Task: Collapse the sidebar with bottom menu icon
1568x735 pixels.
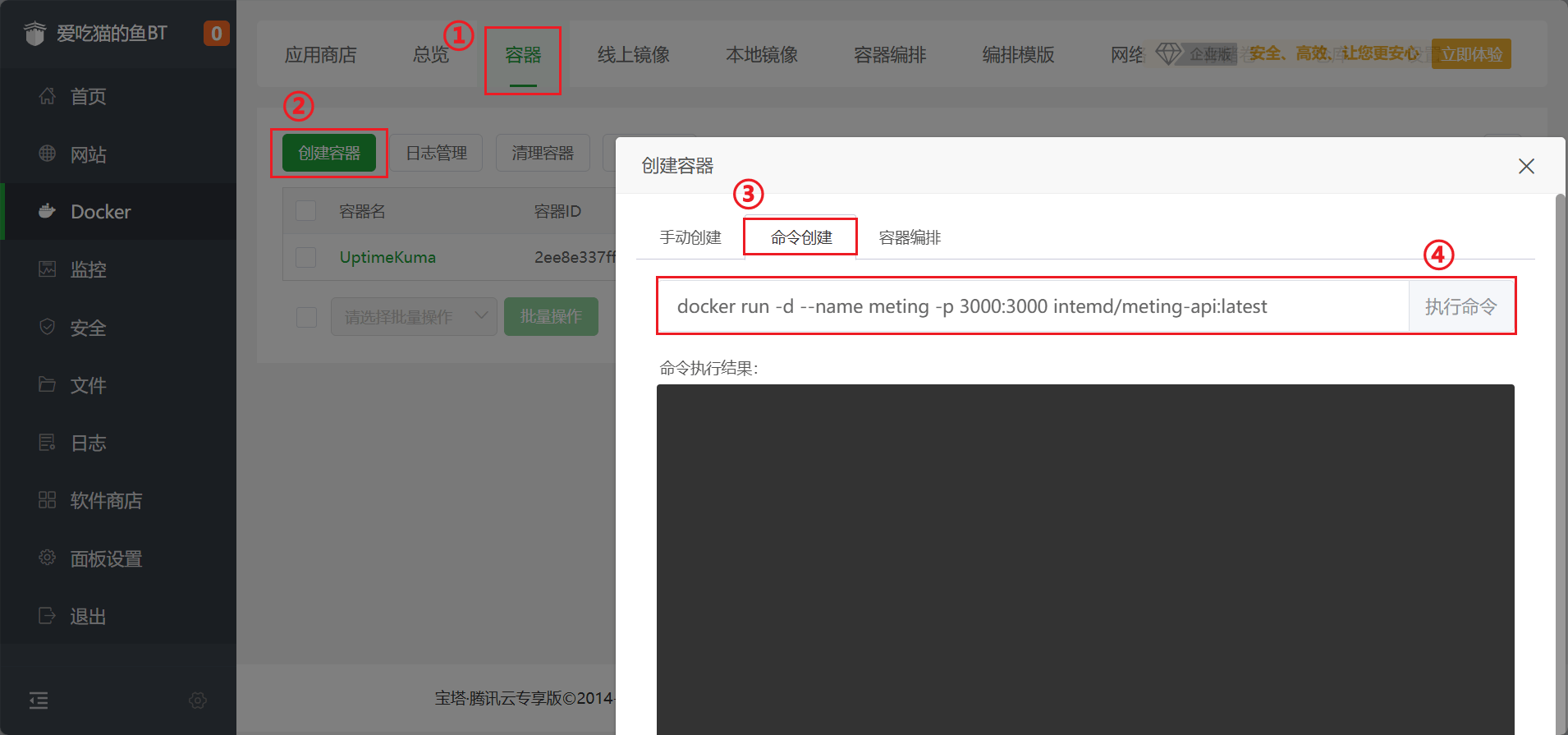Action: 39,701
